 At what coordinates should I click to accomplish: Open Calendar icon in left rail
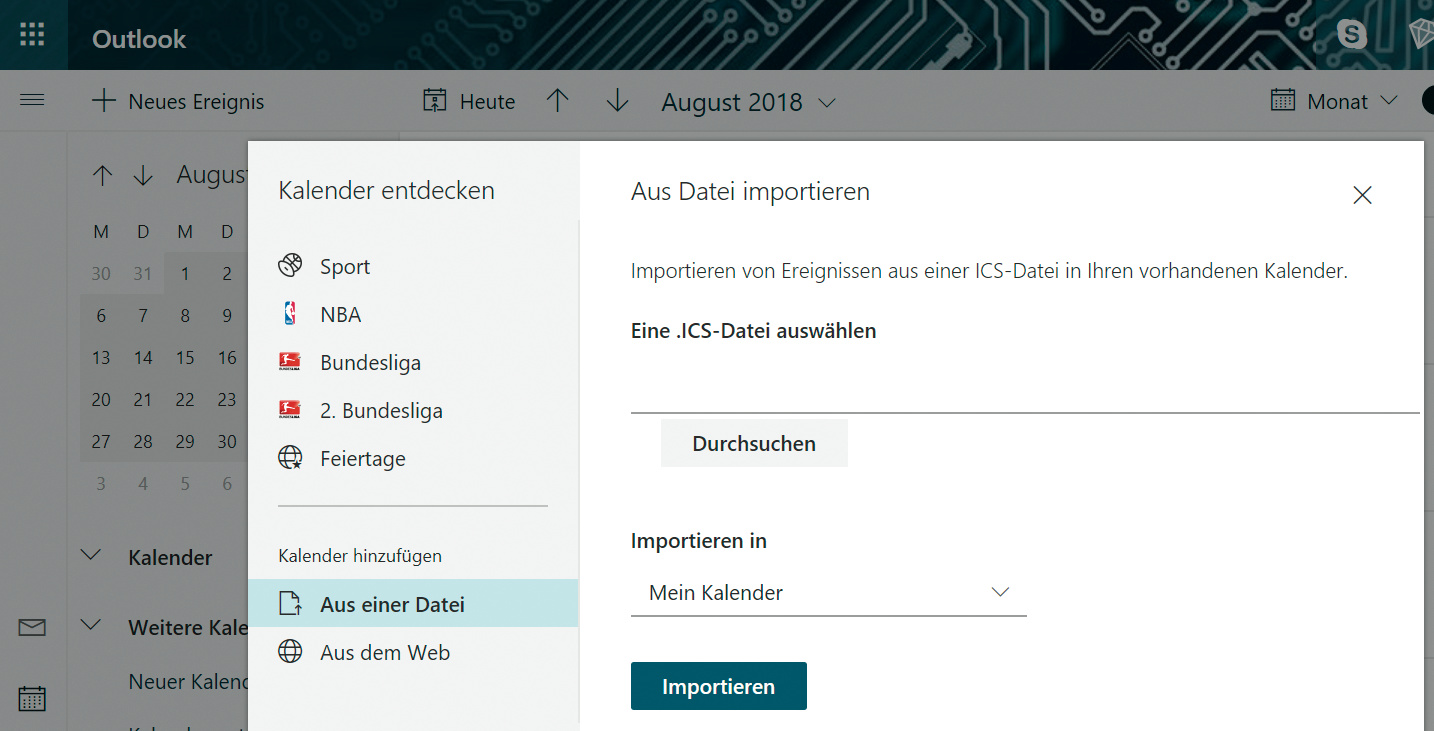[x=32, y=698]
